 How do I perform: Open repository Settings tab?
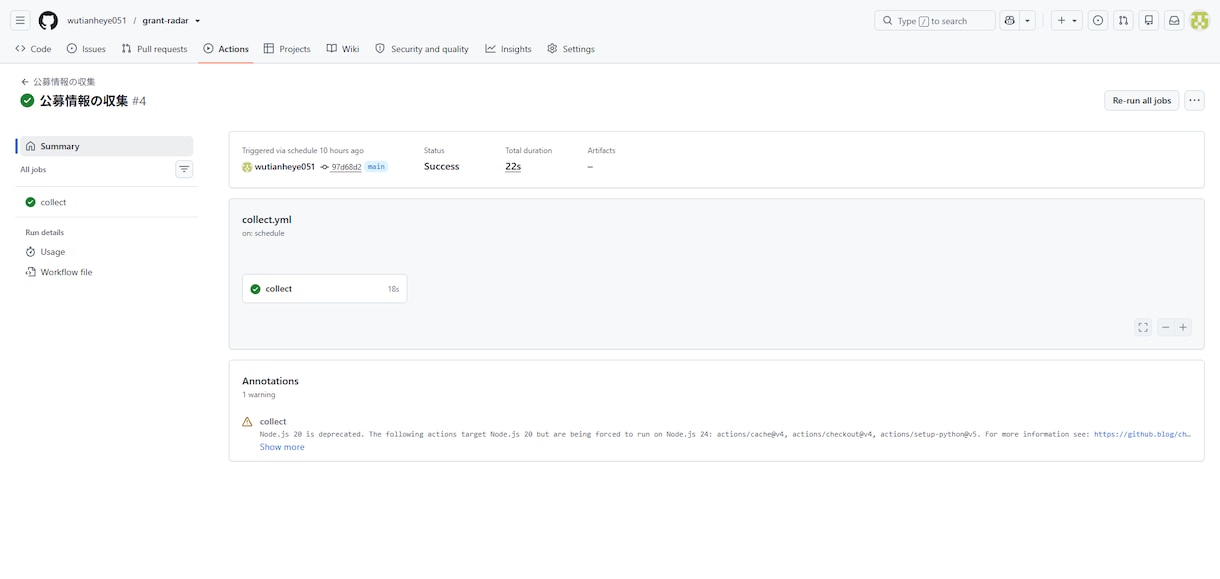[x=571, y=48]
